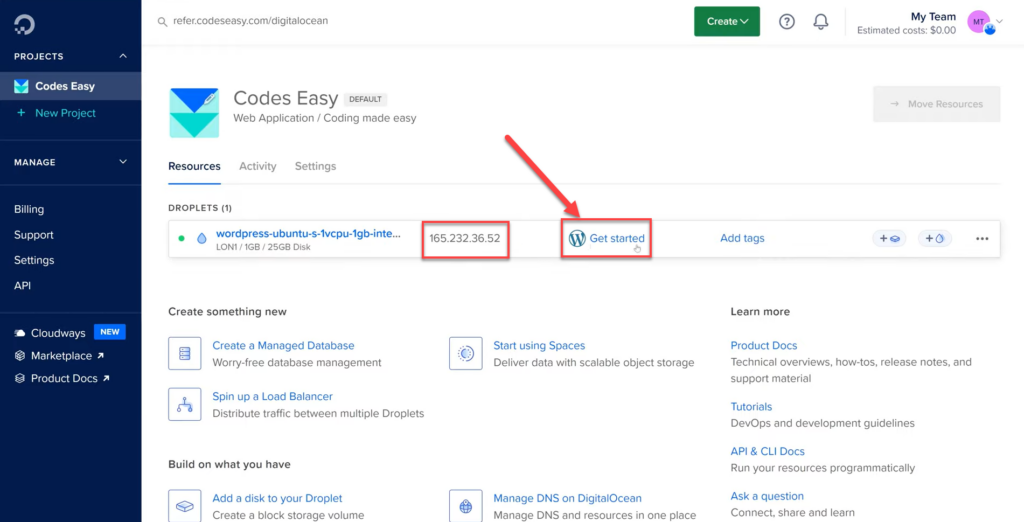Click Add a disk to your Droplet
1024x522 pixels.
pyautogui.click(x=277, y=498)
